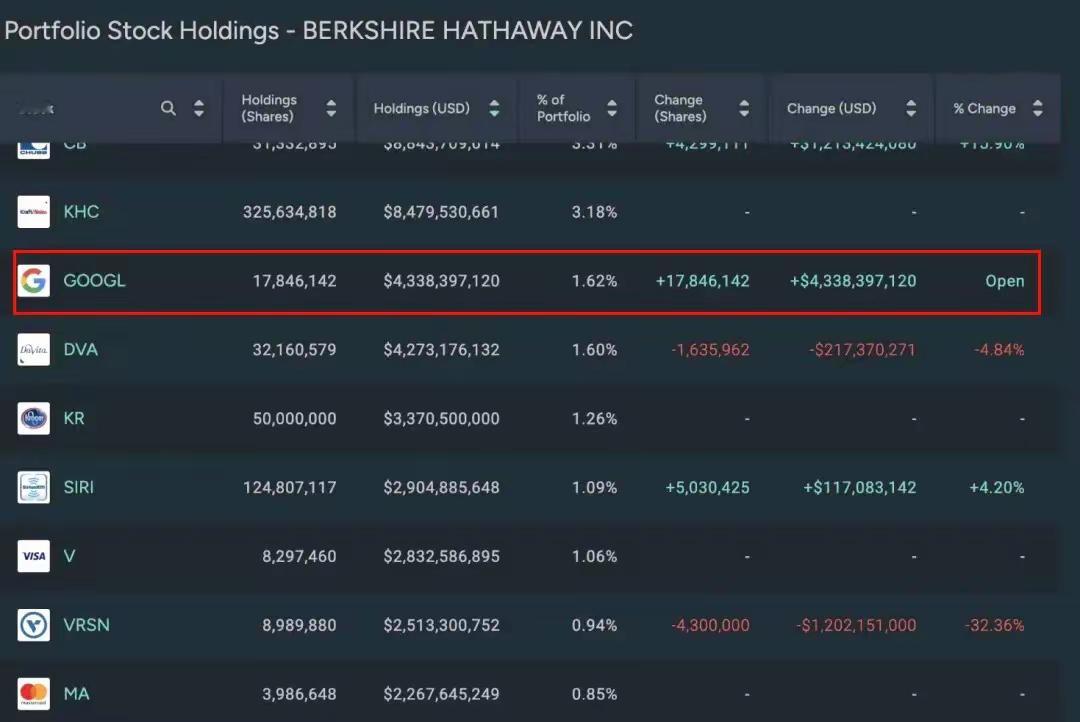Click the % Change column header

click(998, 108)
